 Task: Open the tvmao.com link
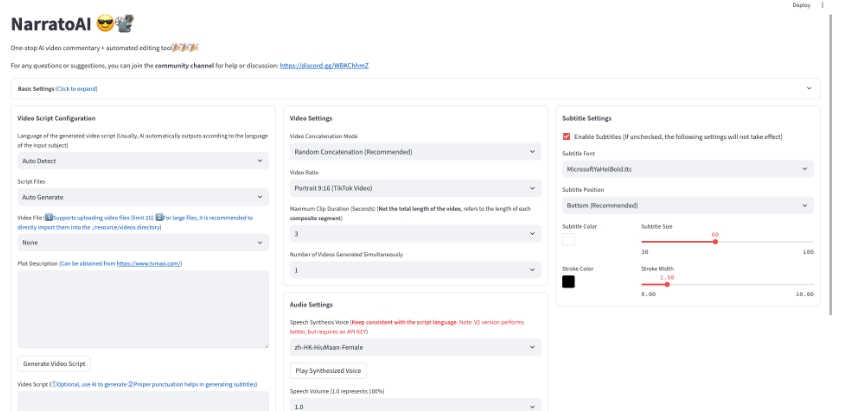148,263
